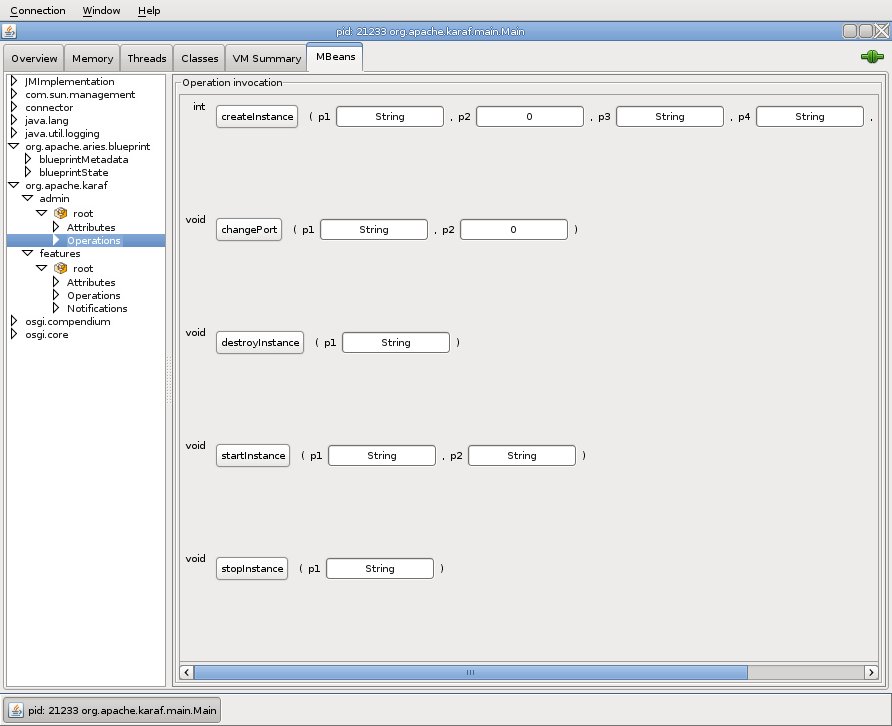Switch to the Threads tab

coord(147,59)
